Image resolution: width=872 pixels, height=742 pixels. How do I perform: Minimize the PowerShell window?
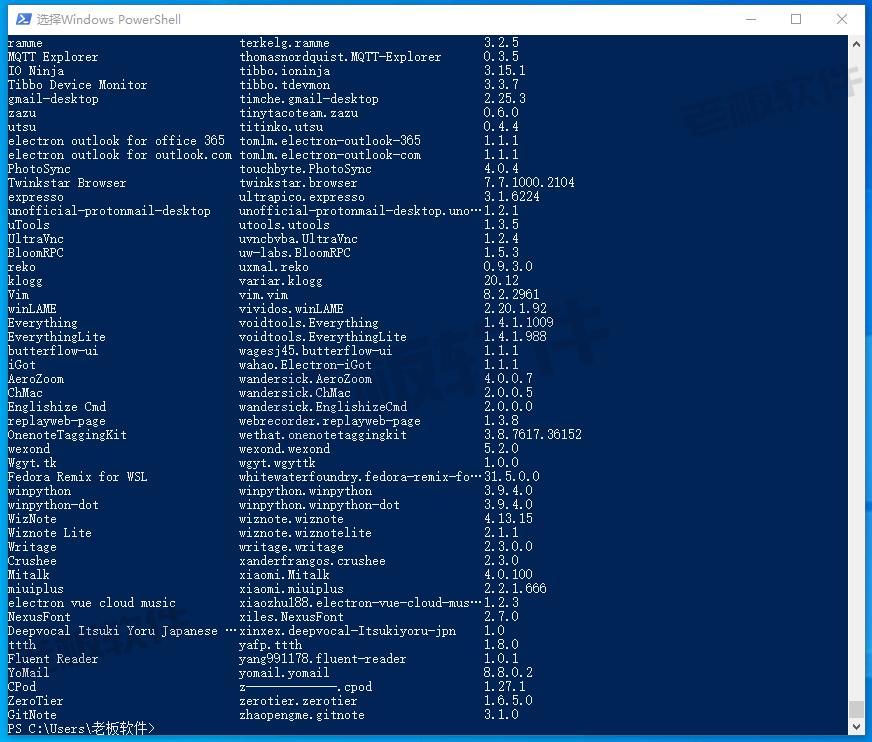tap(750, 19)
